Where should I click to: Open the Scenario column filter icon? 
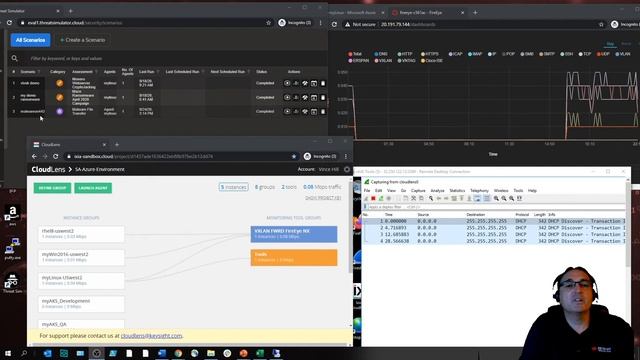pyautogui.click(x=39, y=72)
